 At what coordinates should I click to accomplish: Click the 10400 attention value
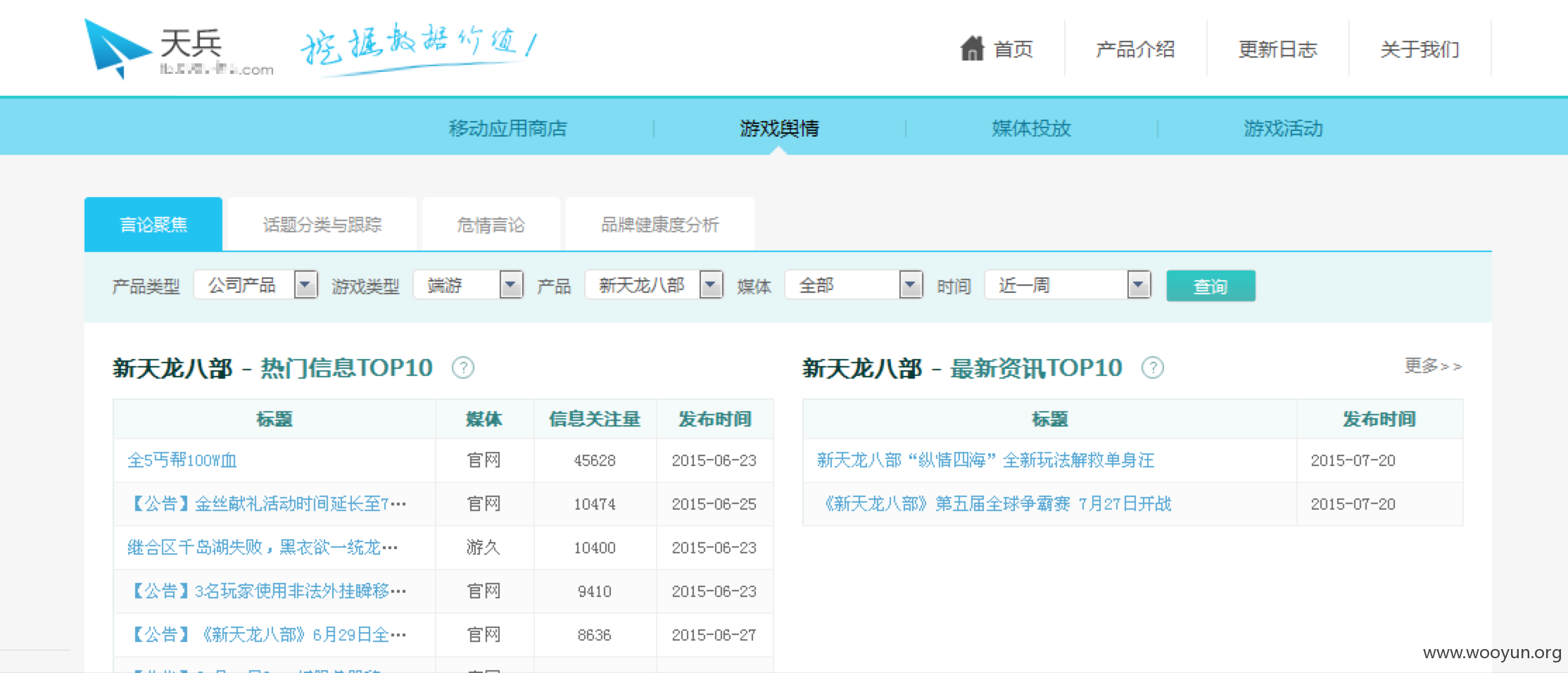595,548
